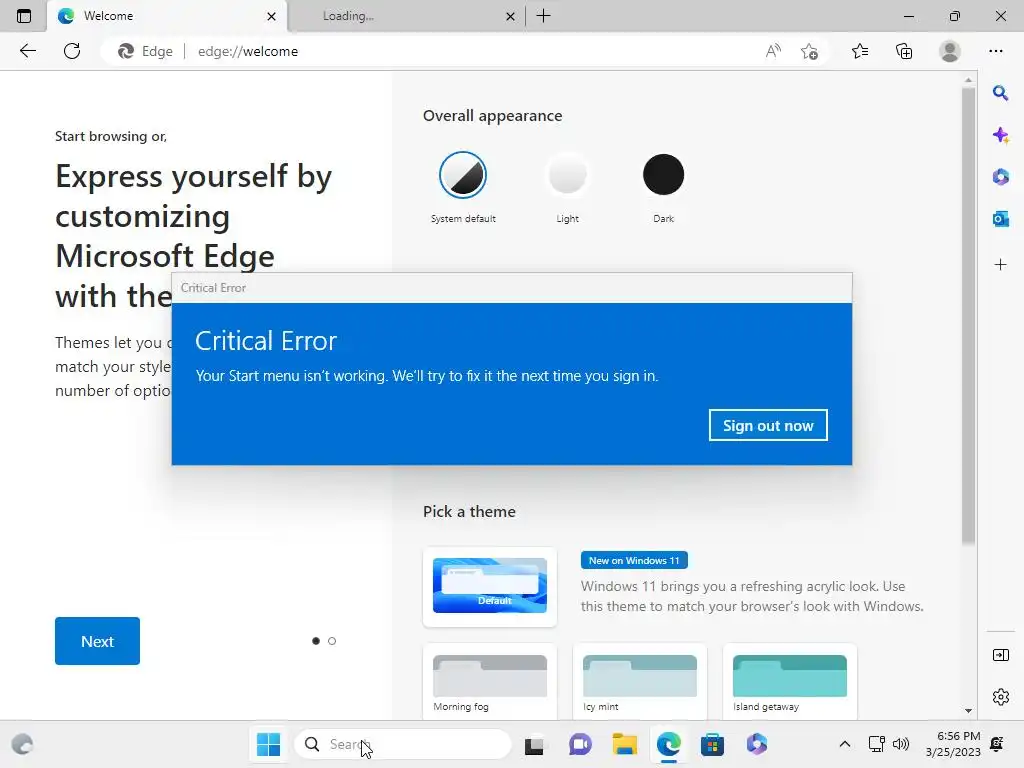Close the Loading tab

510,16
